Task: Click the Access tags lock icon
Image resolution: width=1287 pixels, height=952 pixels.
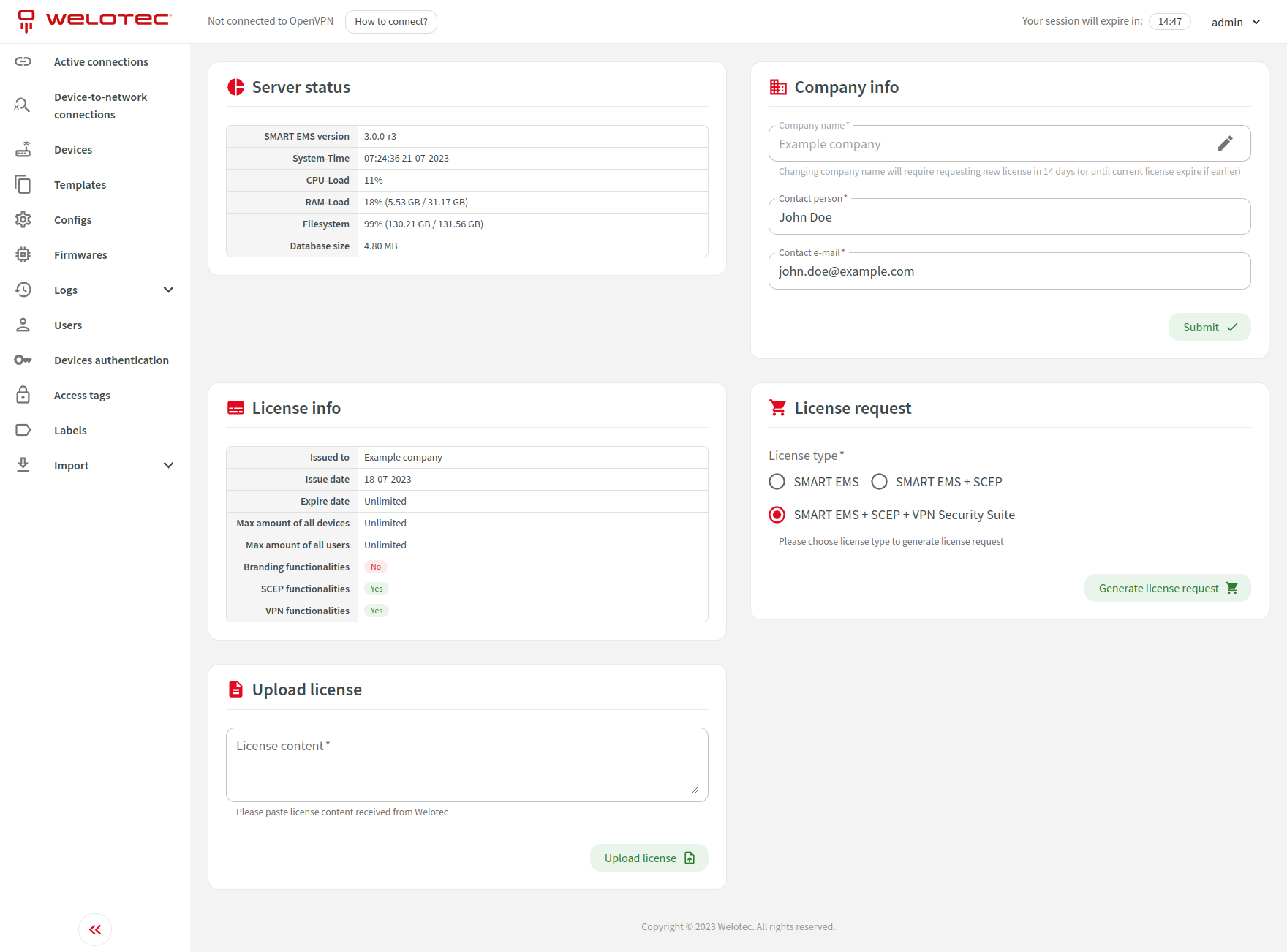Action: pos(23,396)
